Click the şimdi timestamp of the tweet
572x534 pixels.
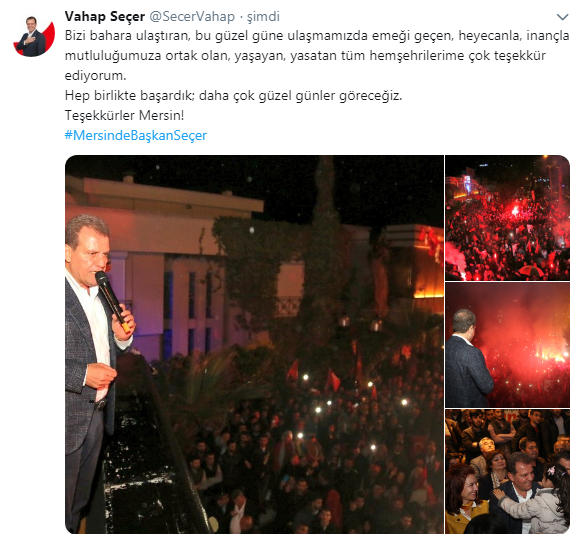(263, 17)
